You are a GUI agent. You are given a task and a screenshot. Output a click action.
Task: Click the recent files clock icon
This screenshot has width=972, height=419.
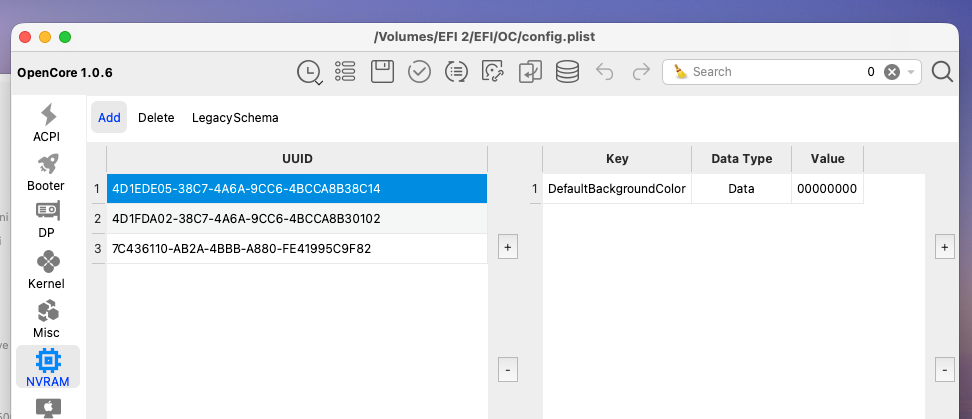(309, 72)
